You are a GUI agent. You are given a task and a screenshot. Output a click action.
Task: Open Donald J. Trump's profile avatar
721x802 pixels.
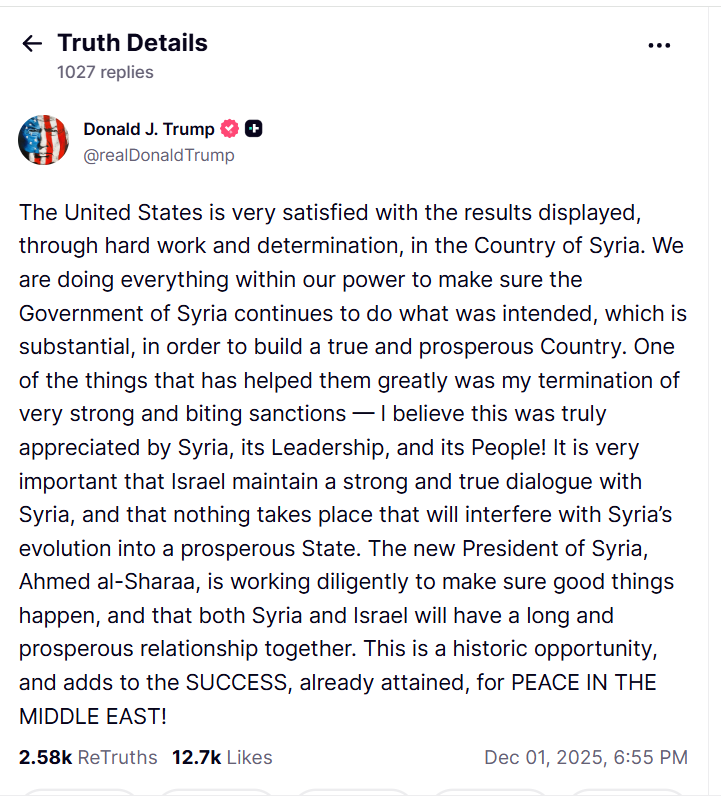click(x=44, y=141)
